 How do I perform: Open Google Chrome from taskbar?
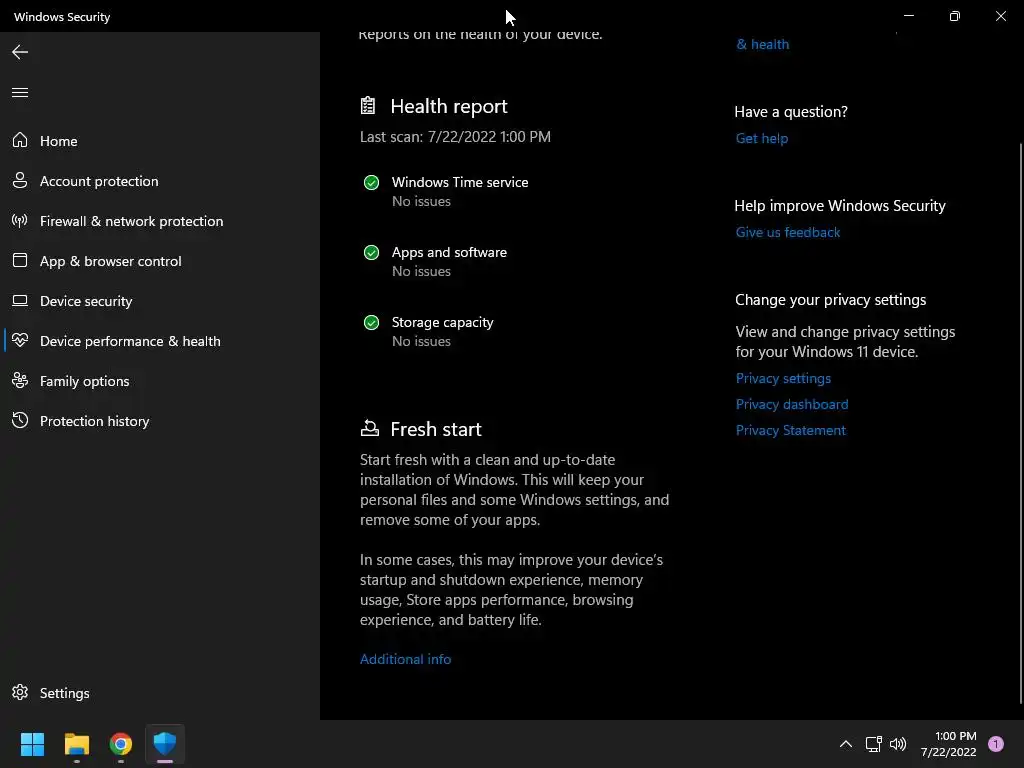point(120,743)
